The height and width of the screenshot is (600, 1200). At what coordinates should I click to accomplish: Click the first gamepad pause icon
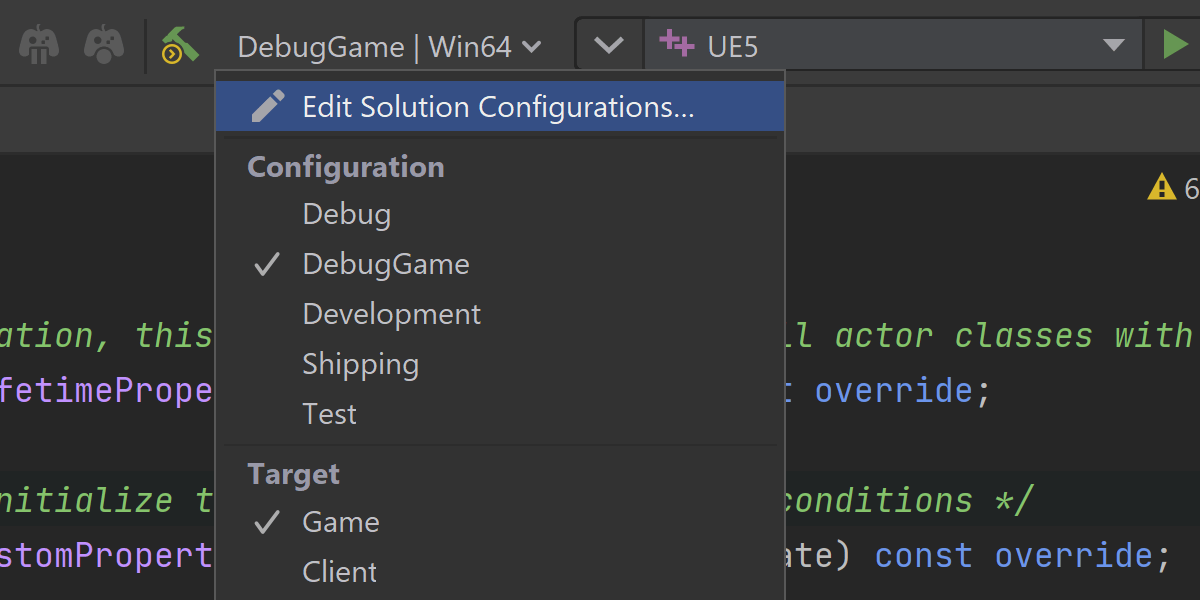coord(39,45)
